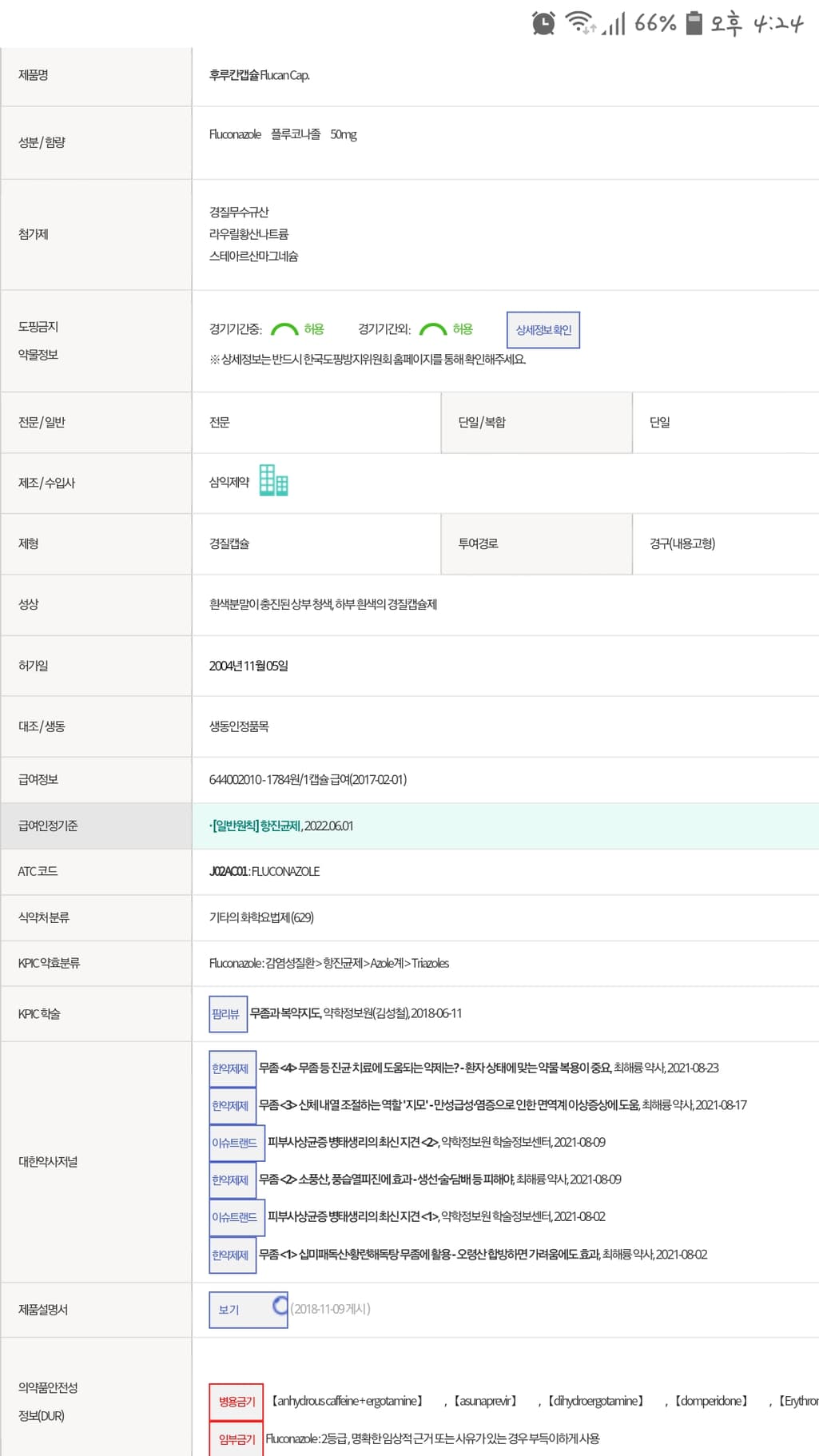Open article 무좀<1> 십미패독산·황련해독탕

tap(429, 1255)
